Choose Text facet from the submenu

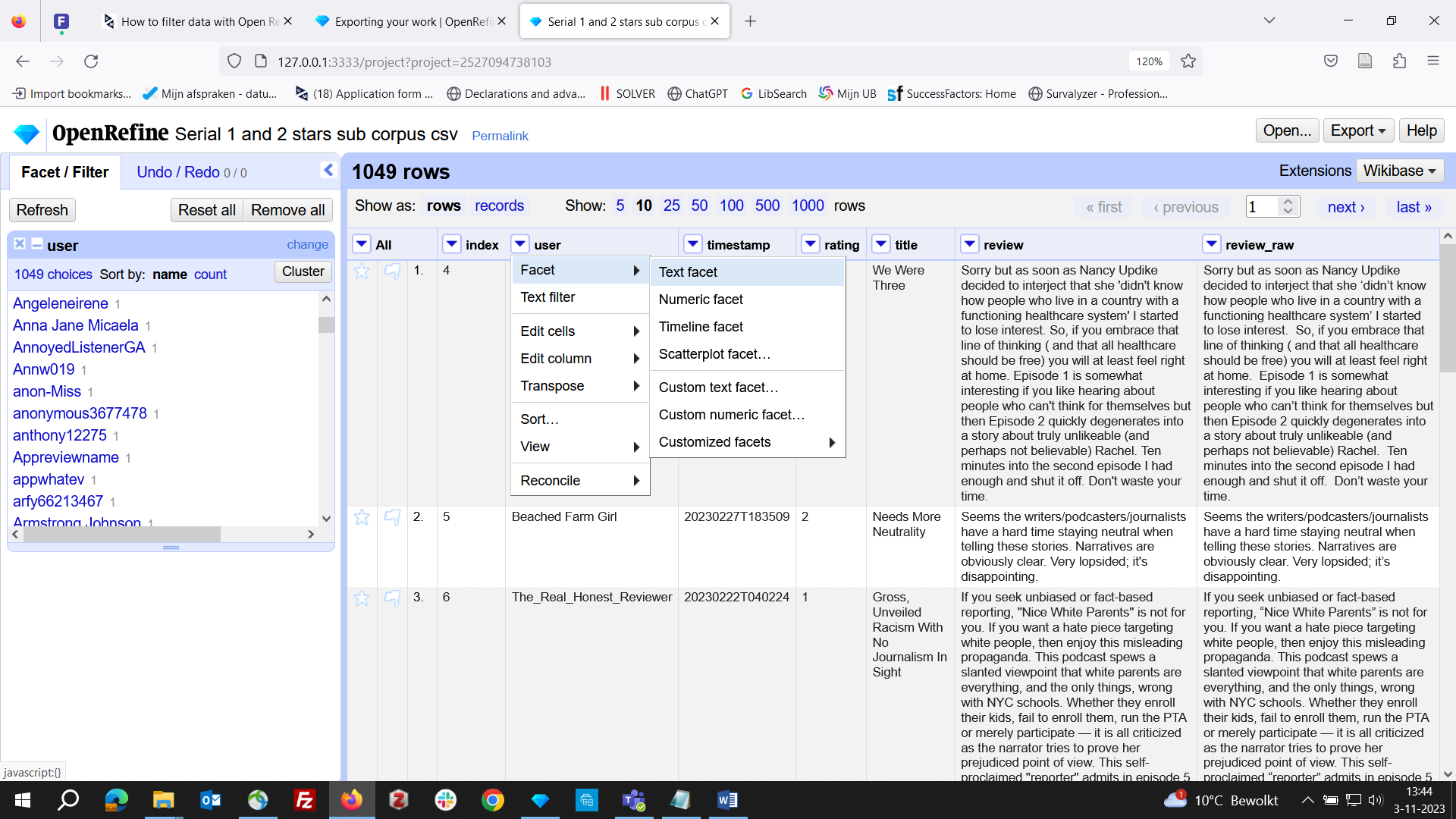tap(747, 272)
